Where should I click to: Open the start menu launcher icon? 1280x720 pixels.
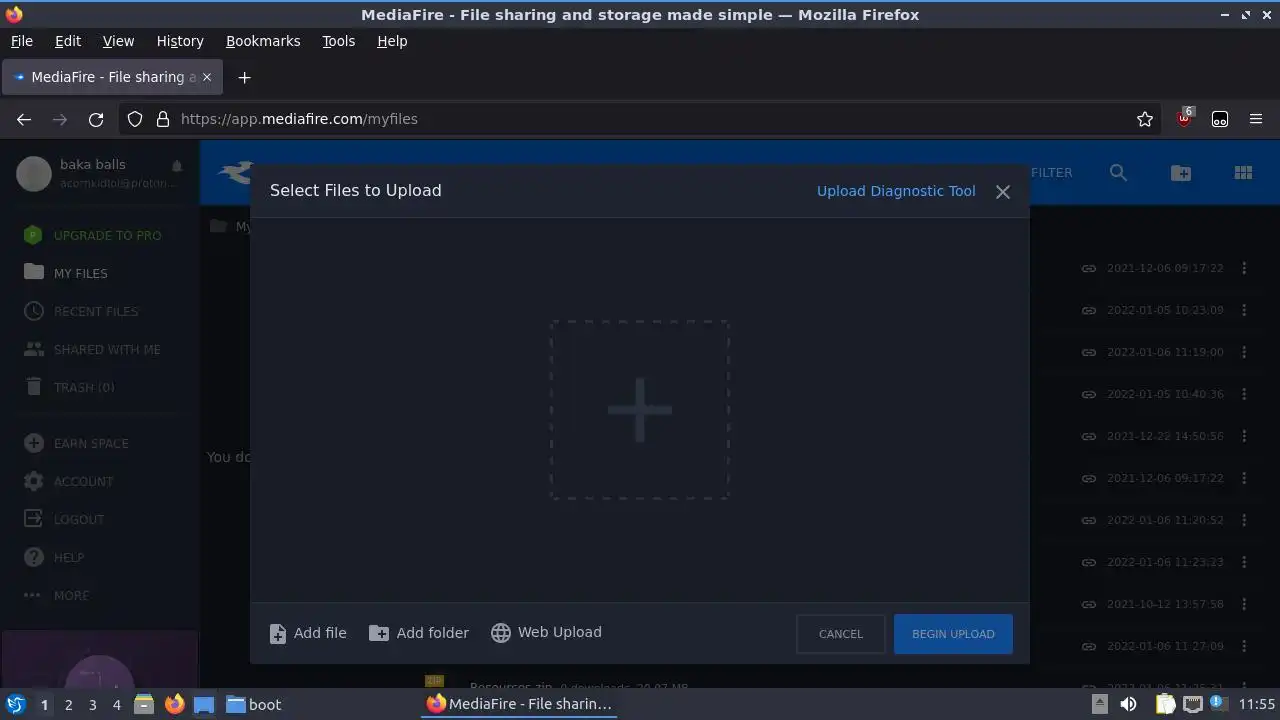[x=15, y=704]
